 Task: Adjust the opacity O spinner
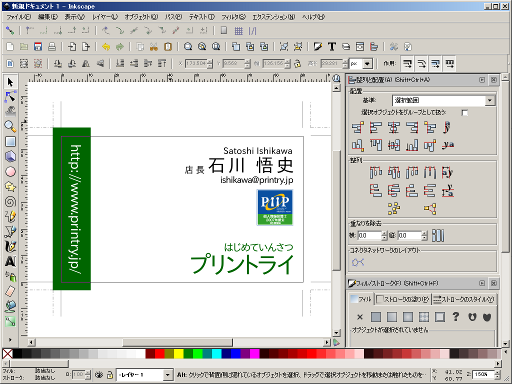point(88,375)
